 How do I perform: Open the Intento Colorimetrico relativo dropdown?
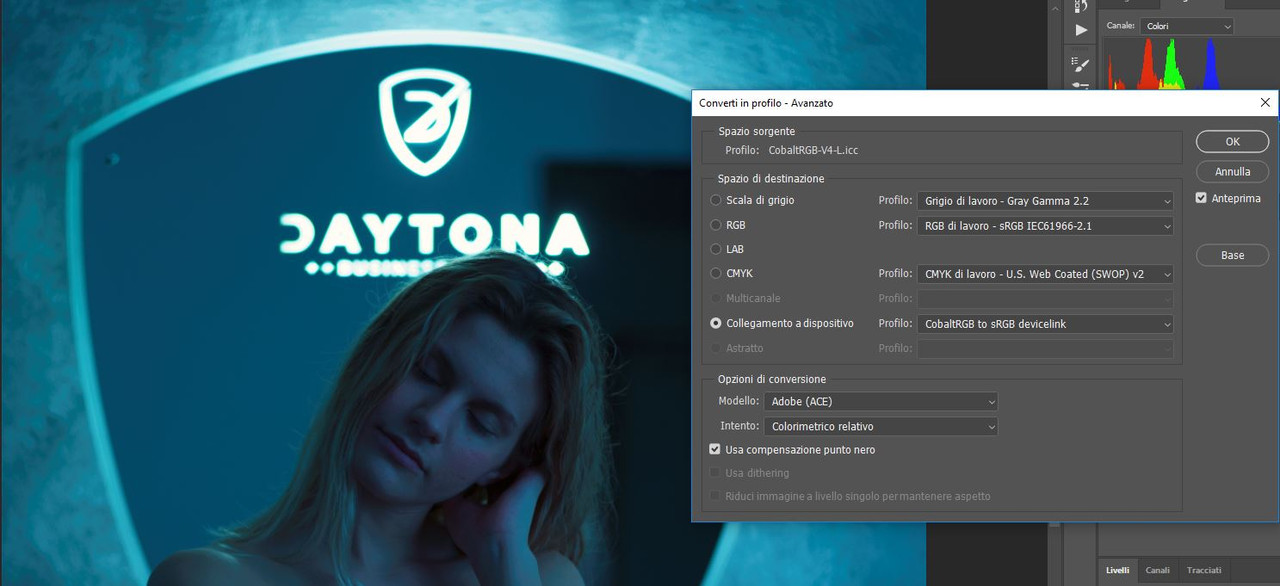pyautogui.click(x=881, y=427)
